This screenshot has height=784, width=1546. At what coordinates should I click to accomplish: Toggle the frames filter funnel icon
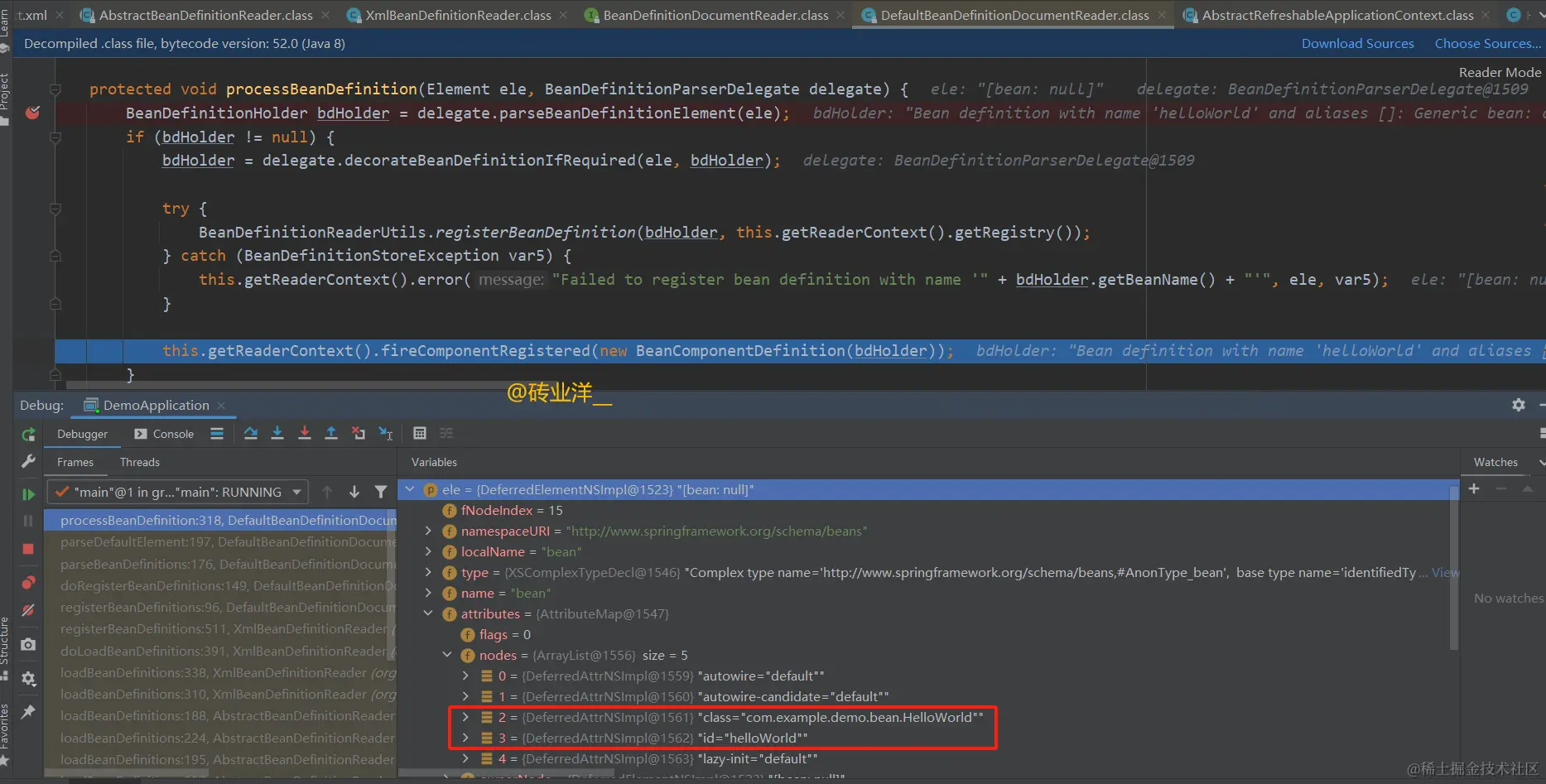381,492
